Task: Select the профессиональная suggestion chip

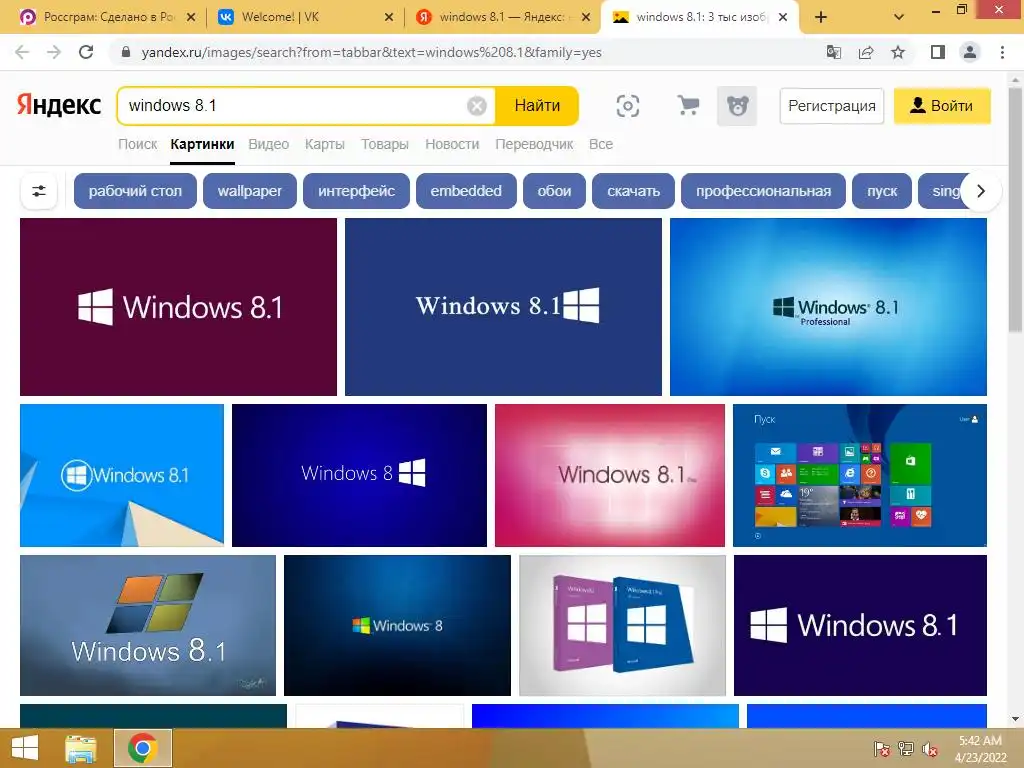Action: coord(763,191)
